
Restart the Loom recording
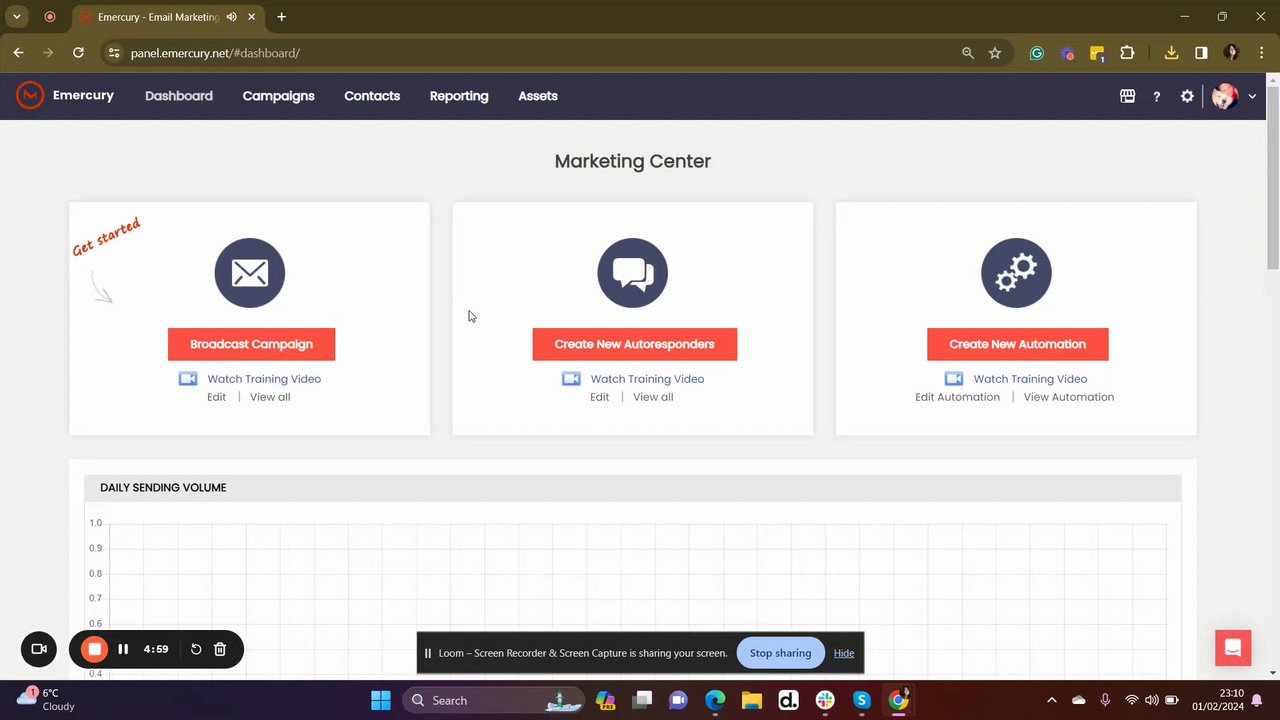tap(196, 649)
